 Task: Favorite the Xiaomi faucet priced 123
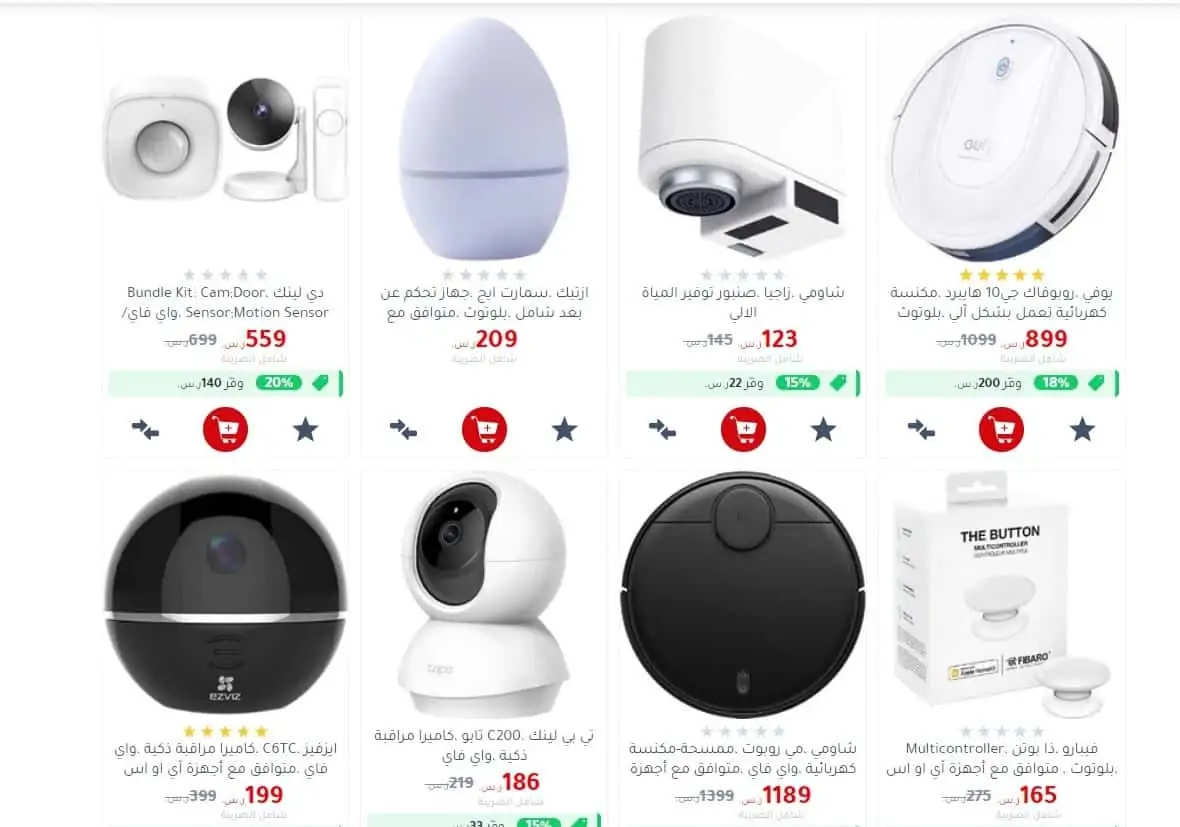(x=823, y=430)
